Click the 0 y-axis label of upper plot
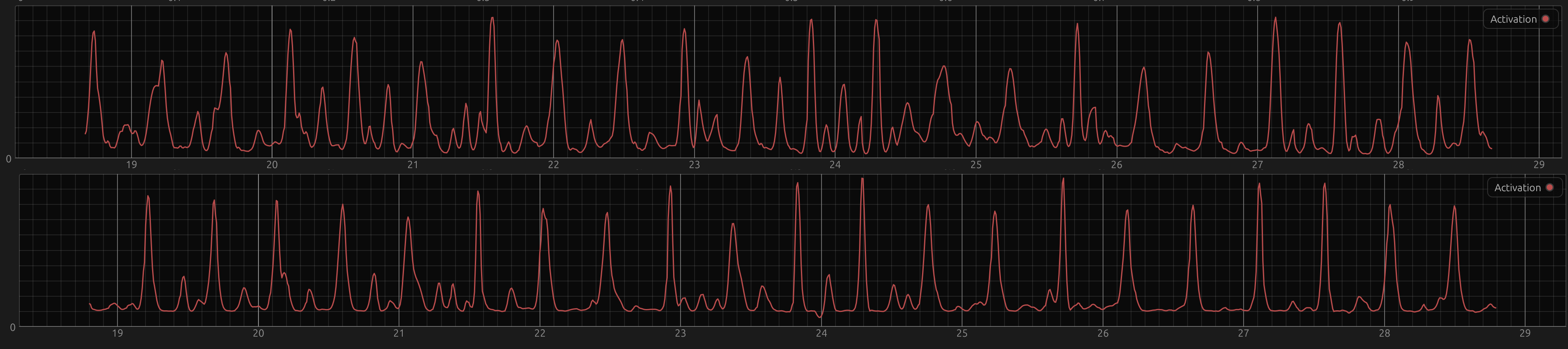Screen dimensions: 1568x349 pyautogui.click(x=9, y=159)
